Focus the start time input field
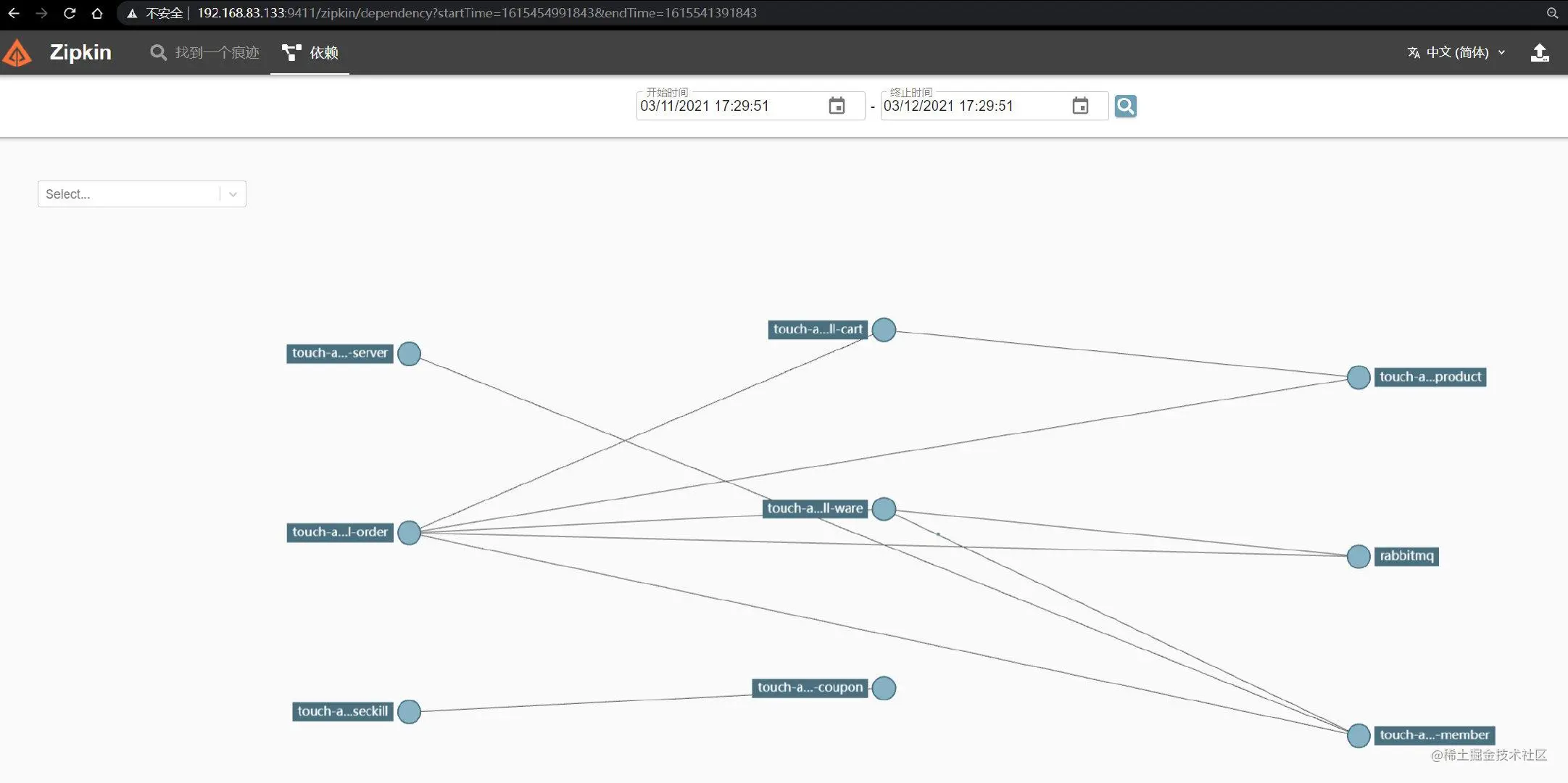This screenshot has width=1568, height=783. [731, 106]
